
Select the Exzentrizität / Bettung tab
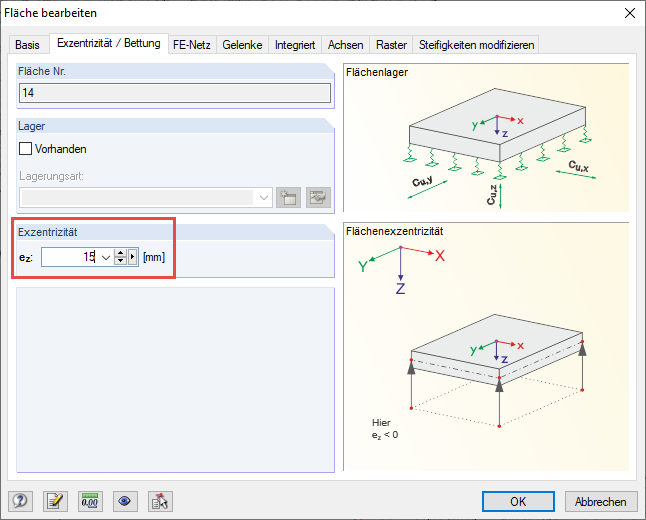coord(109,43)
